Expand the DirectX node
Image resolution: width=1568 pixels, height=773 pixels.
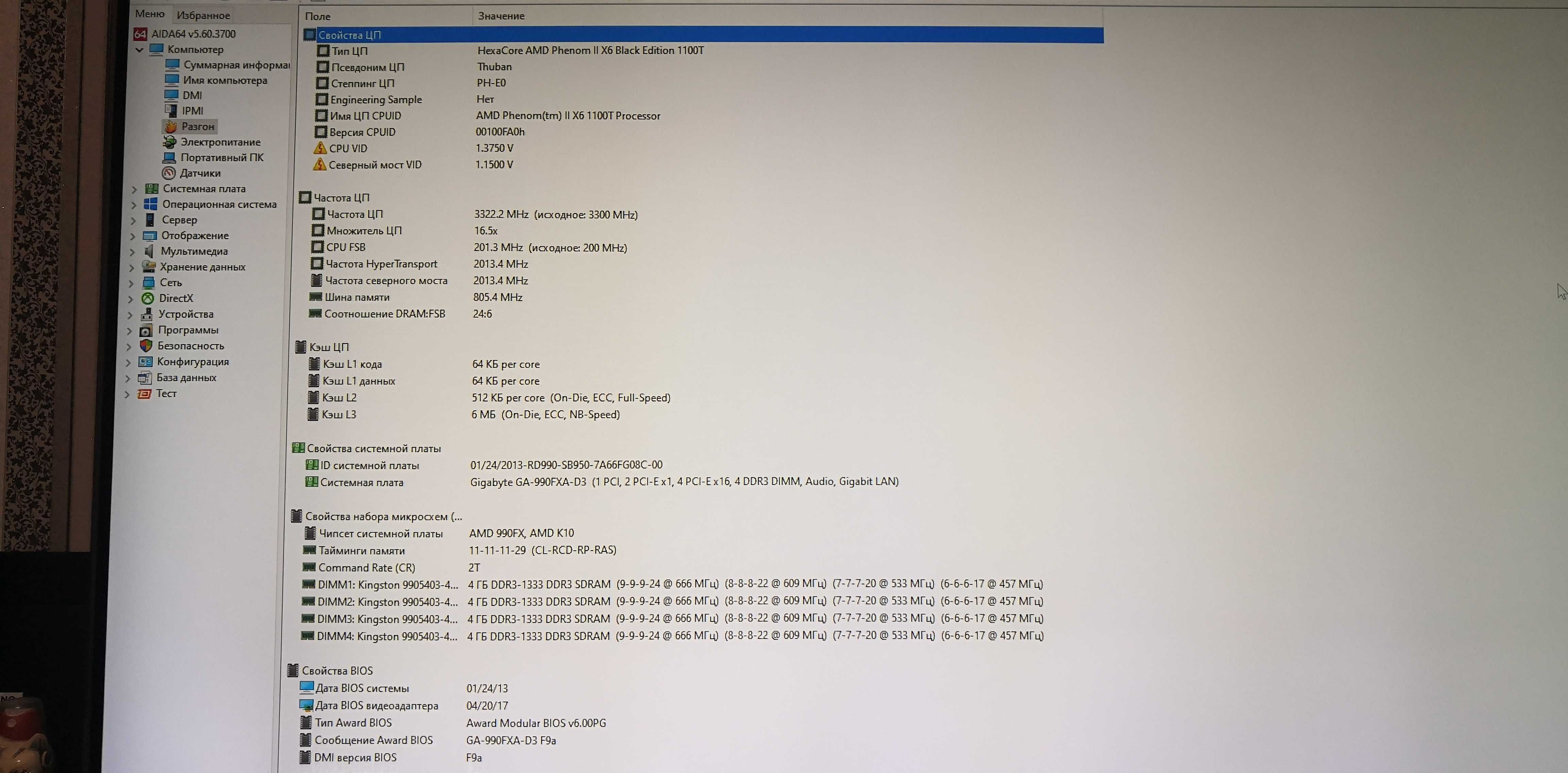coord(130,299)
